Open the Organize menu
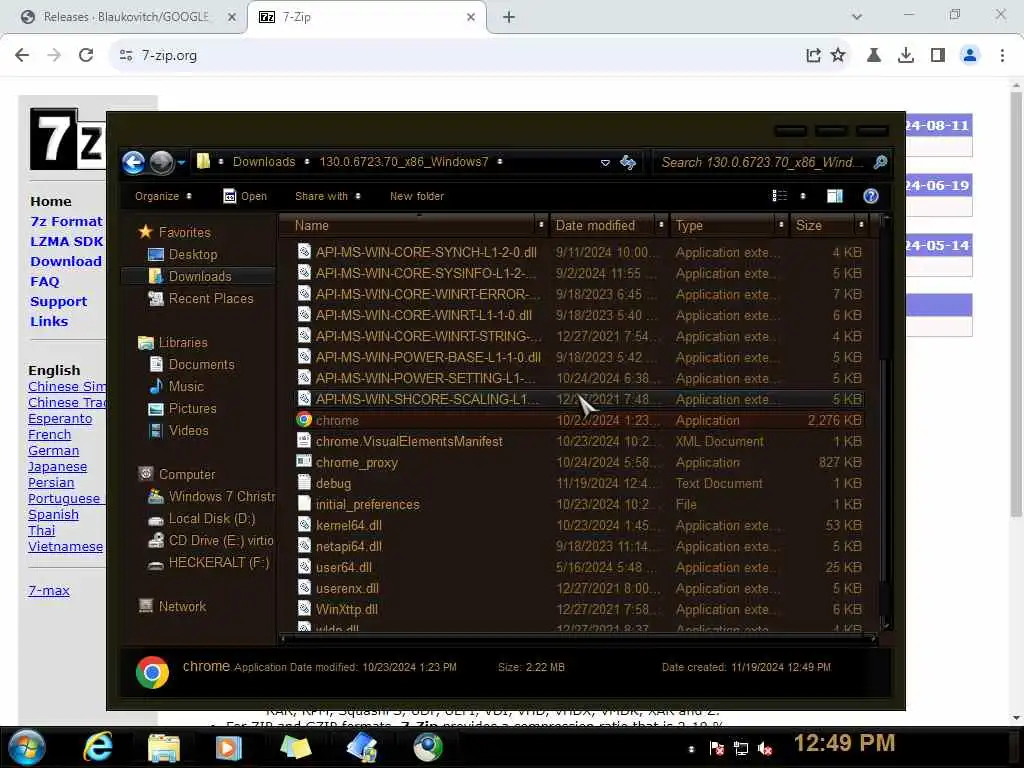 163,196
